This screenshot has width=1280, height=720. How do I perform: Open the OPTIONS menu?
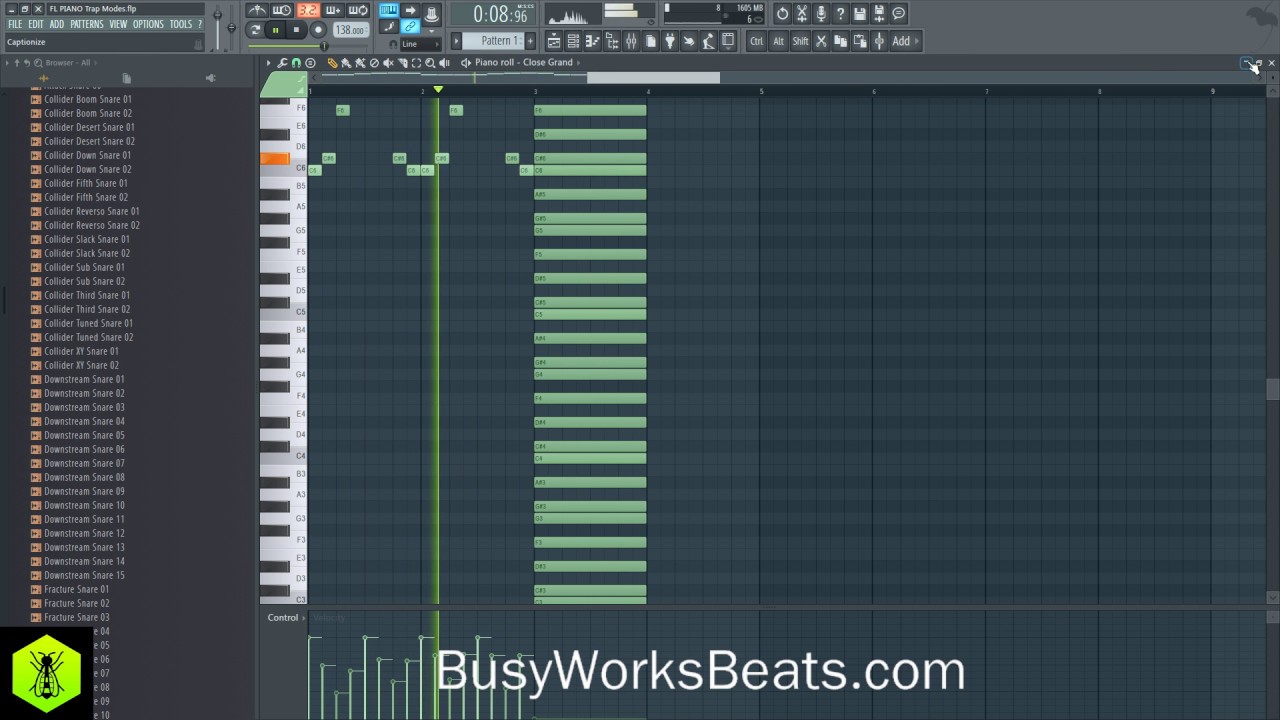pos(148,24)
